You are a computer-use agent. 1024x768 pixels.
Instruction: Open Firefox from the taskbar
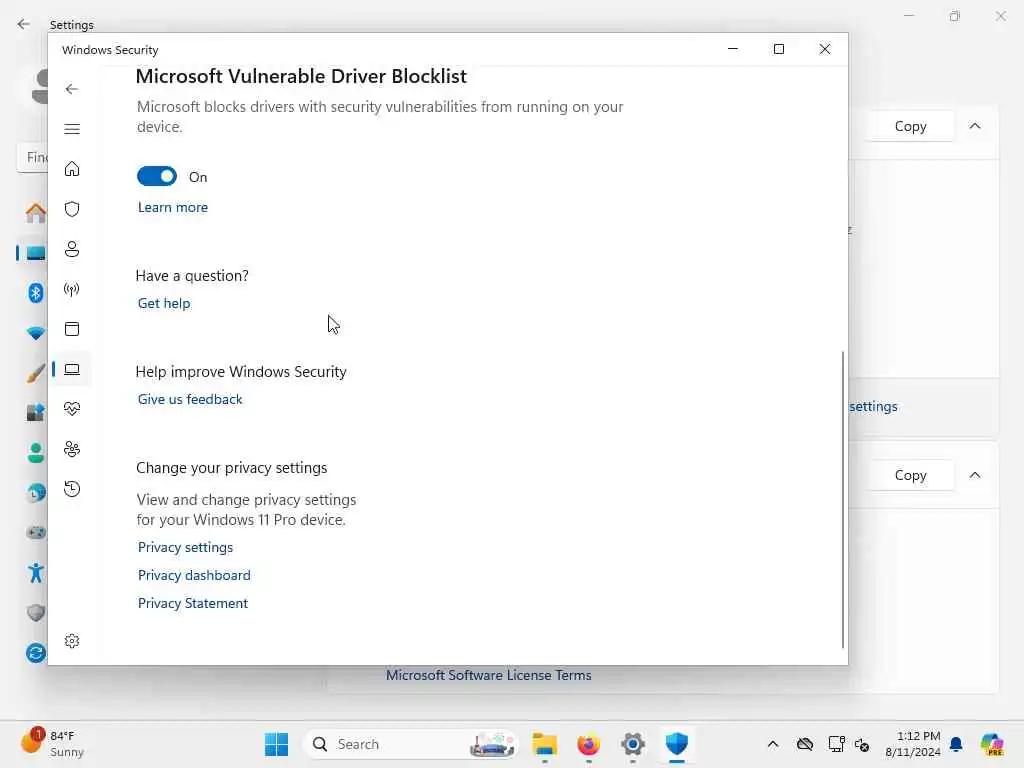[x=588, y=744]
